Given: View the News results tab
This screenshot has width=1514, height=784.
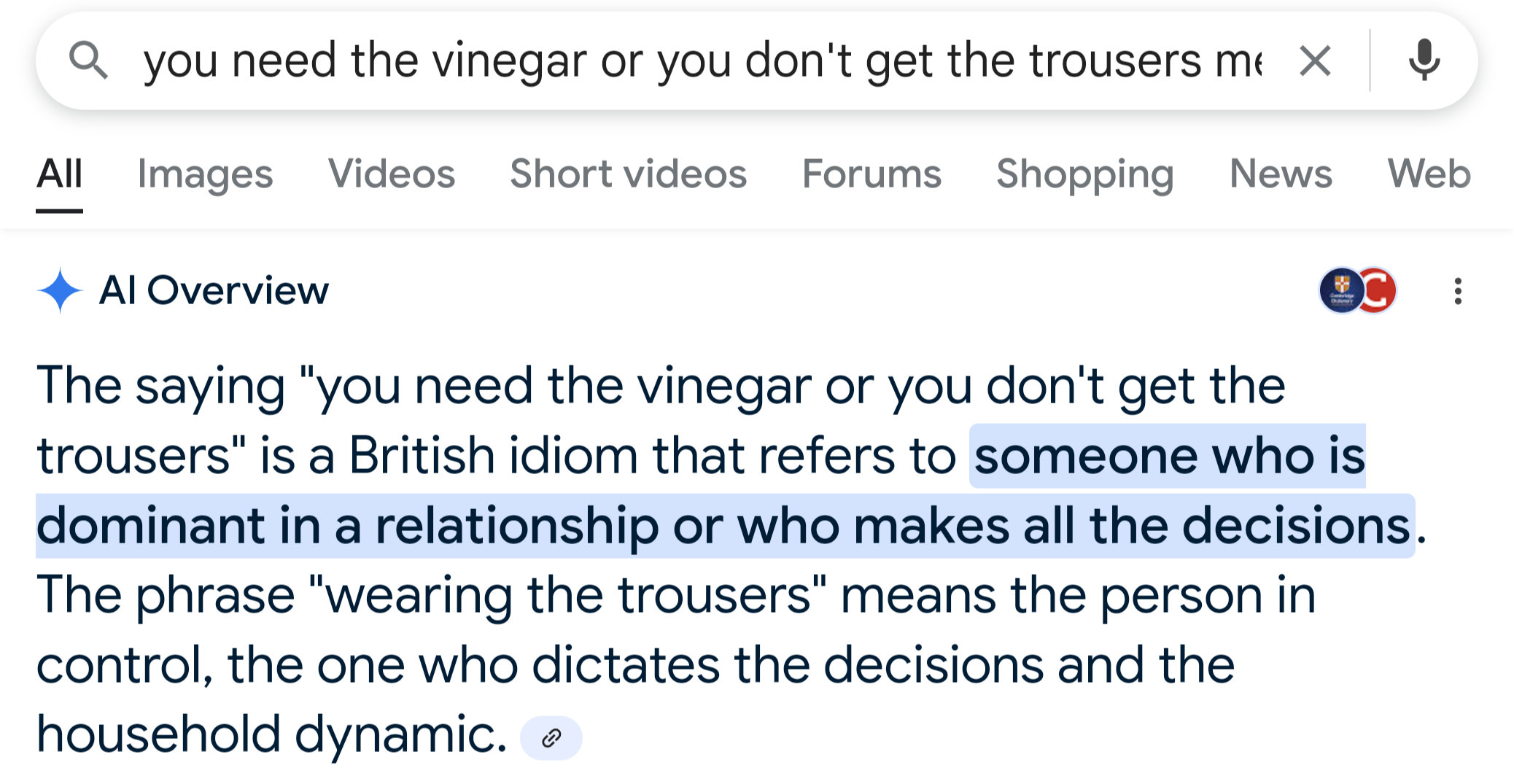Looking at the screenshot, I should [x=1281, y=174].
